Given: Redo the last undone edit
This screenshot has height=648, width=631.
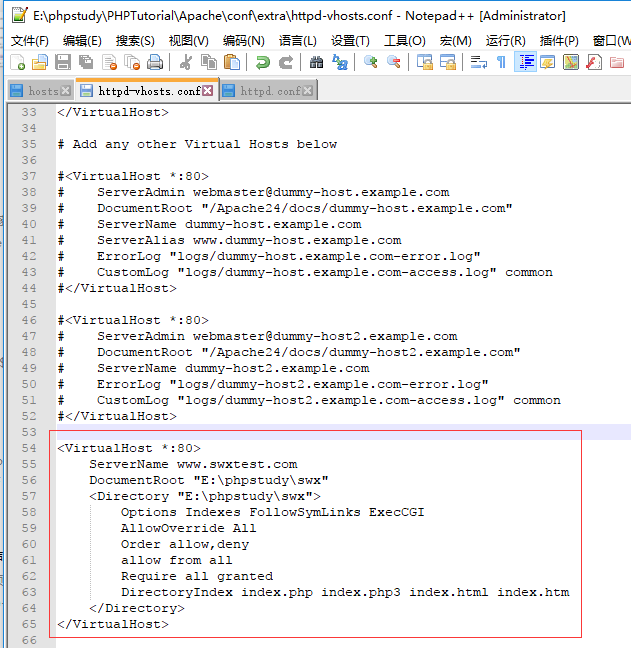Looking at the screenshot, I should click(x=286, y=62).
